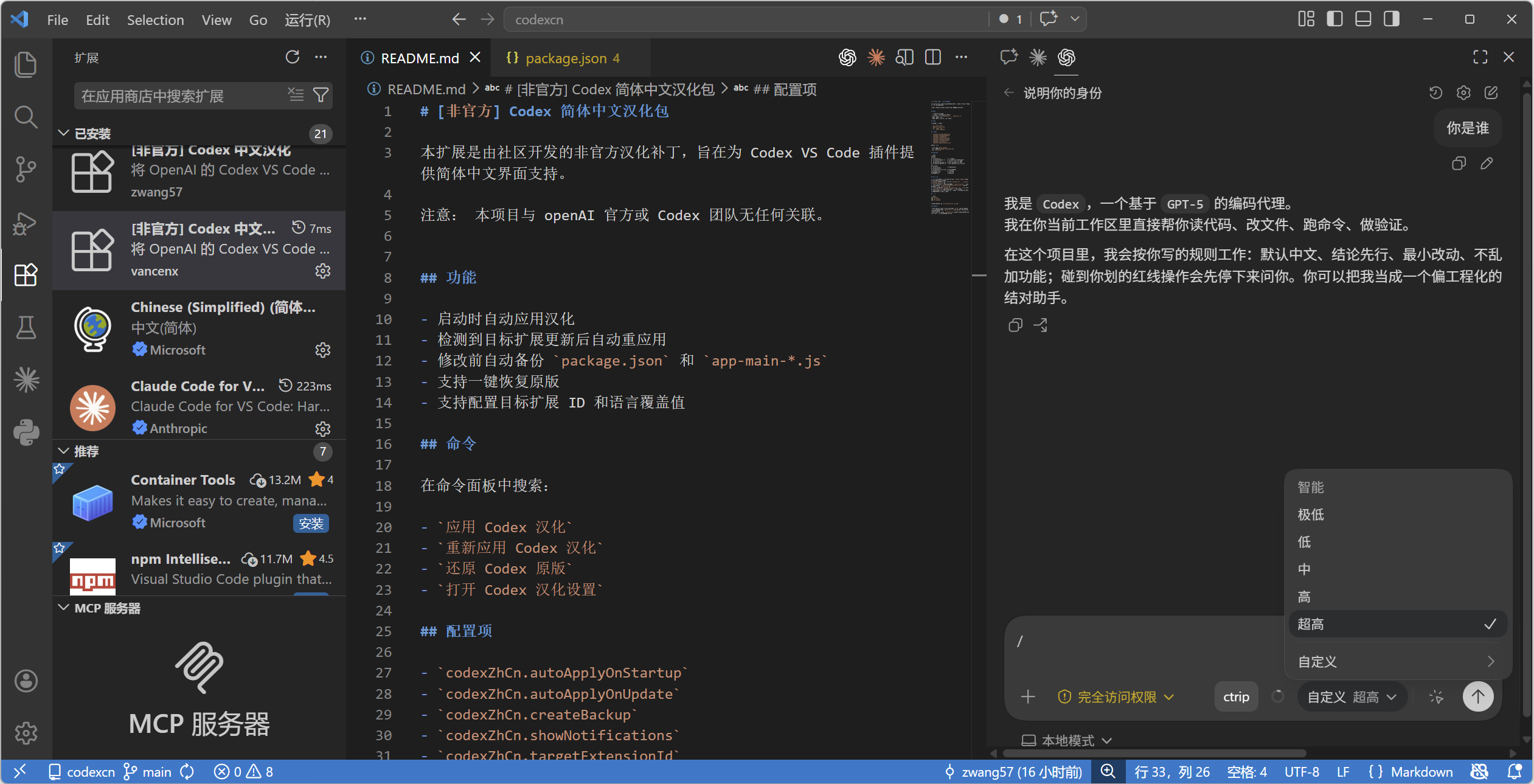1534x784 pixels.
Task: Select '高' reasoning level
Action: (1398, 597)
